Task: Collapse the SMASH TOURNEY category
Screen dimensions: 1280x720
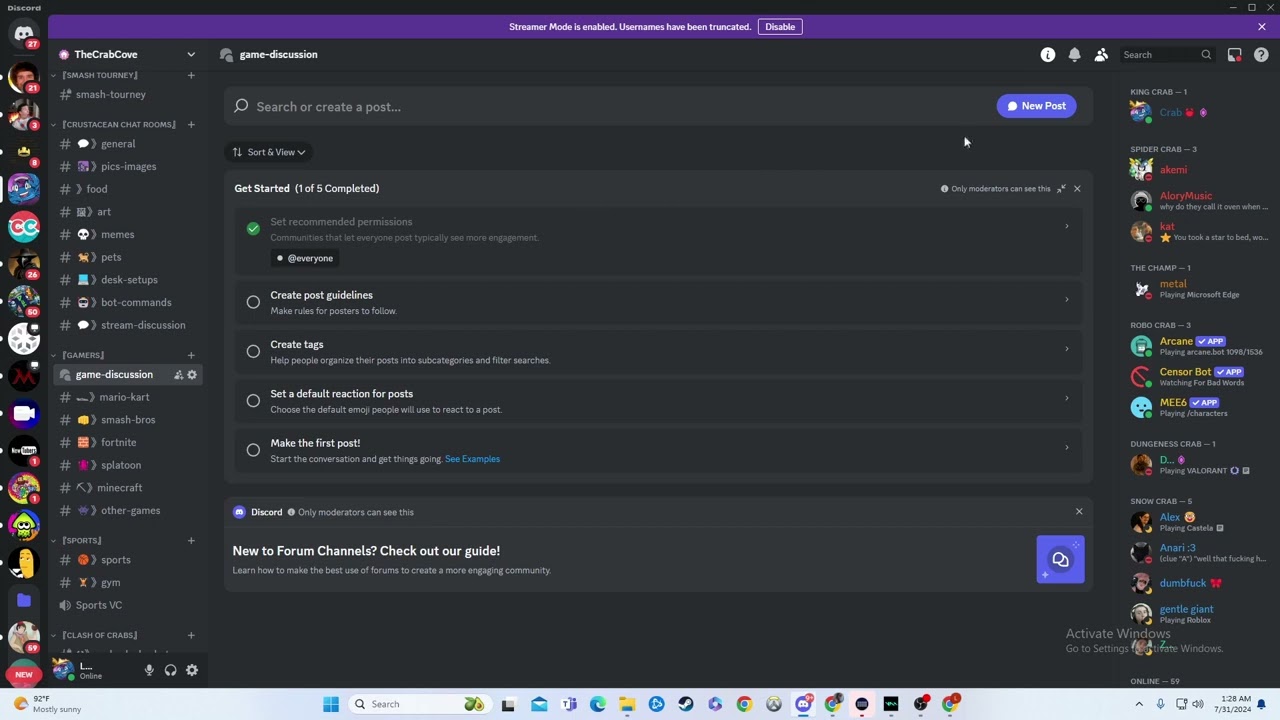Action: point(99,75)
